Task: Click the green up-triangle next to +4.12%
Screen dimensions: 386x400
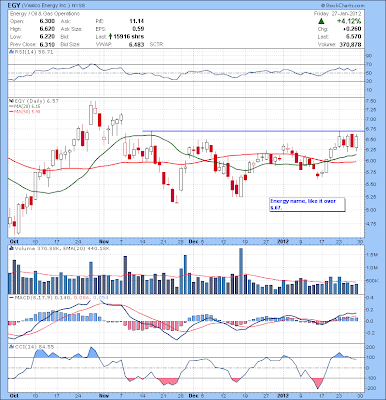Action: [x=321, y=21]
